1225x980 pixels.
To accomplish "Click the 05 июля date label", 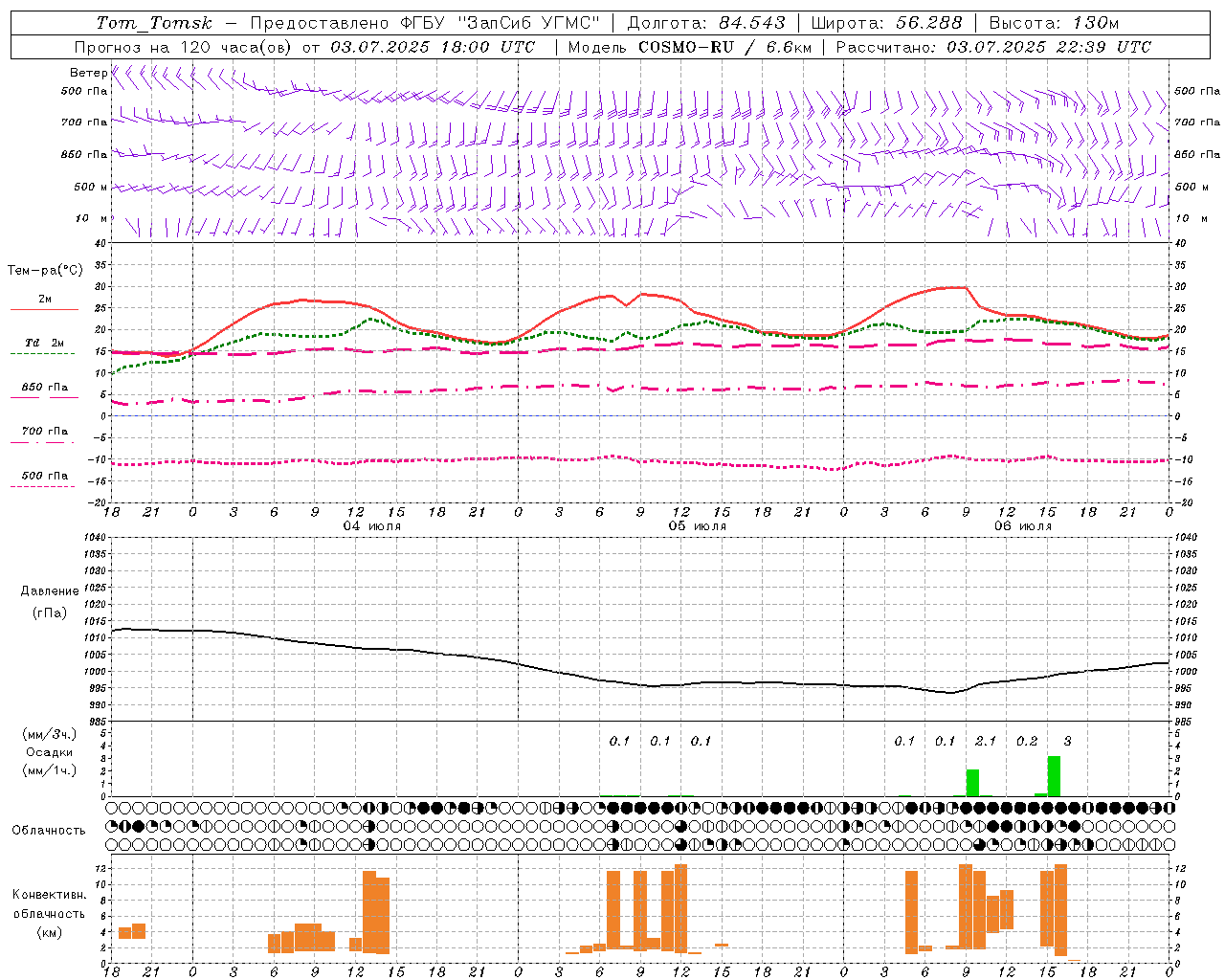I will [697, 526].
